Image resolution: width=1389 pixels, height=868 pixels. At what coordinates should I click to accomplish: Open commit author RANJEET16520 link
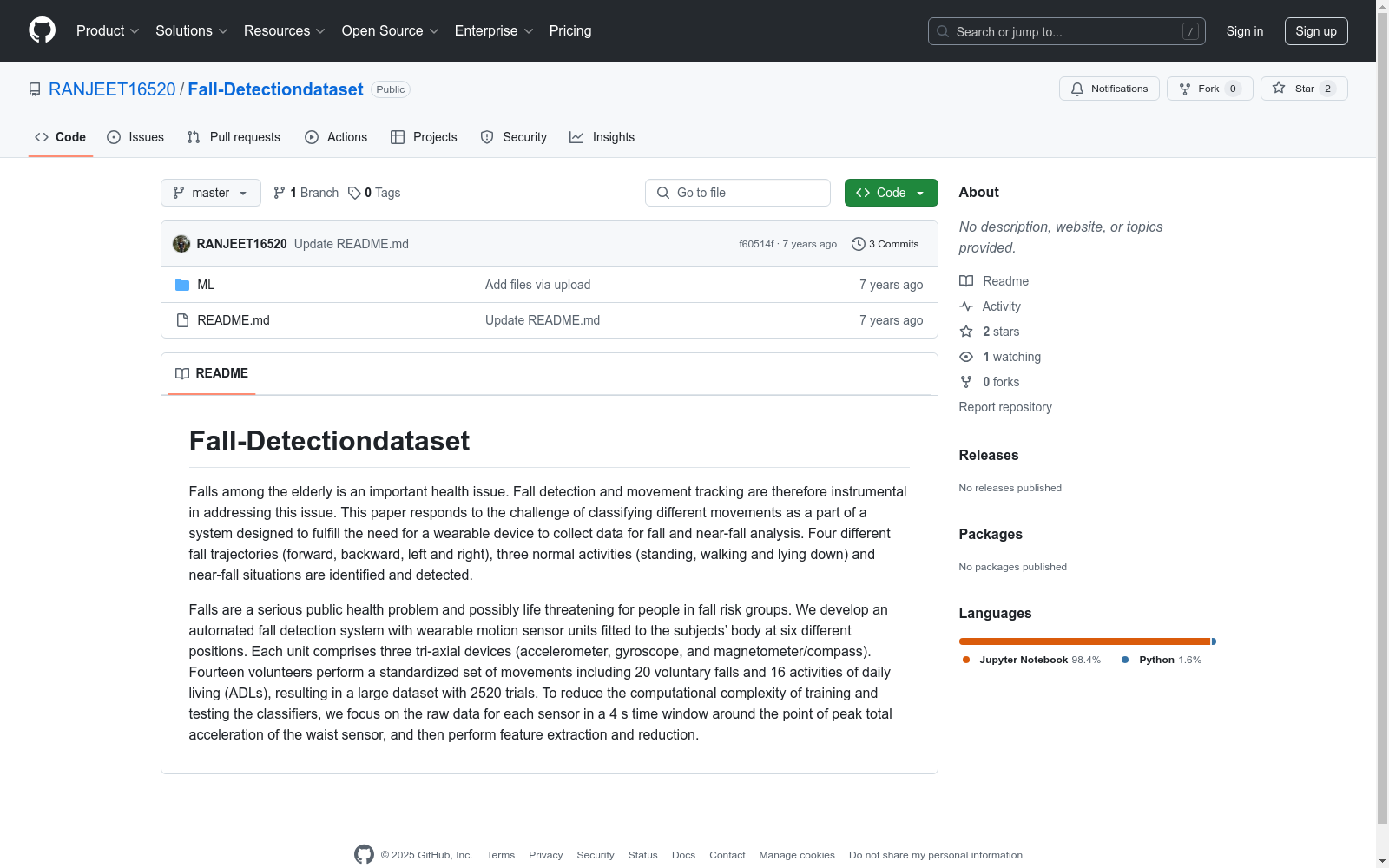pos(241,244)
